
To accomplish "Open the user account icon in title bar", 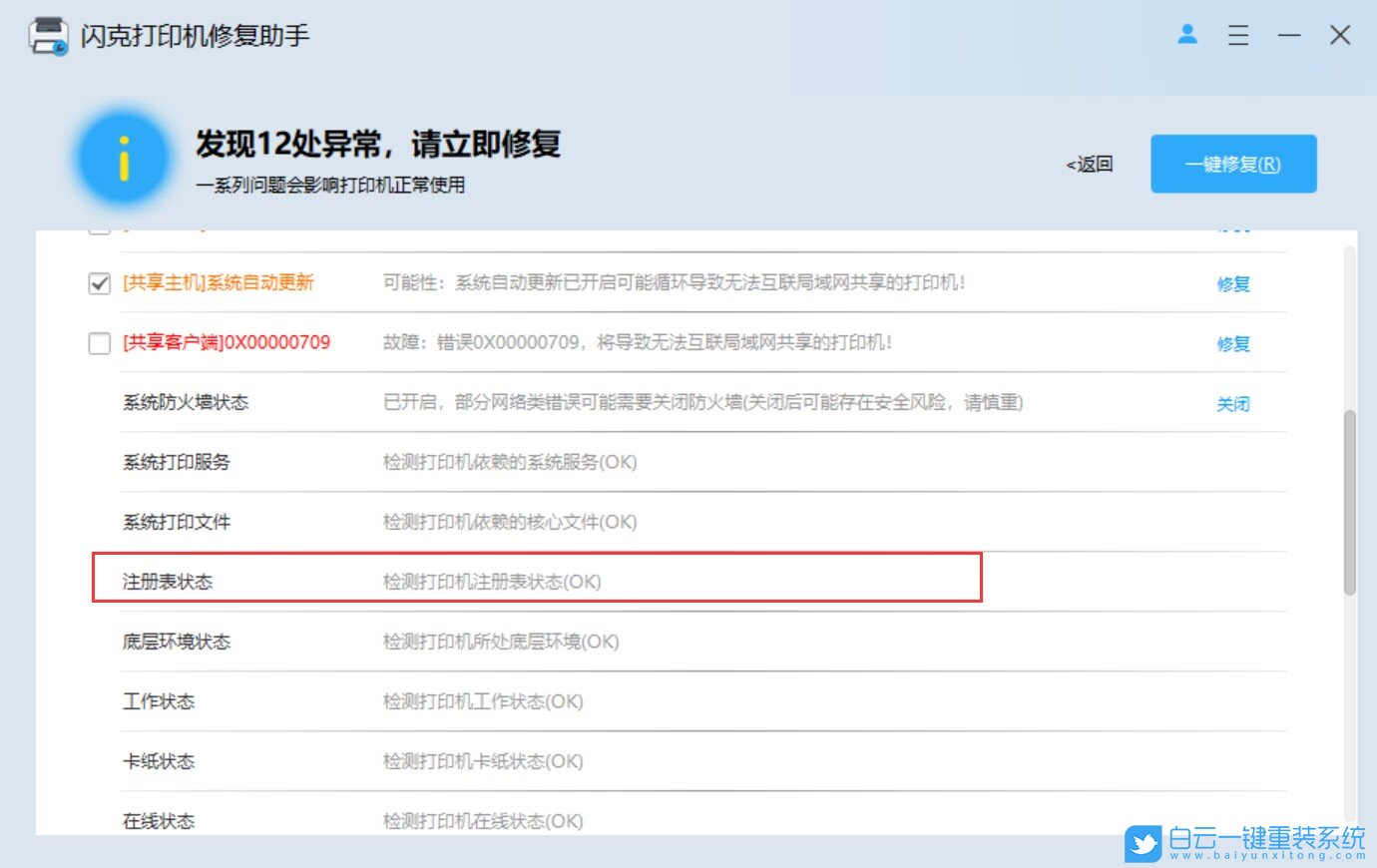I will point(1186,34).
